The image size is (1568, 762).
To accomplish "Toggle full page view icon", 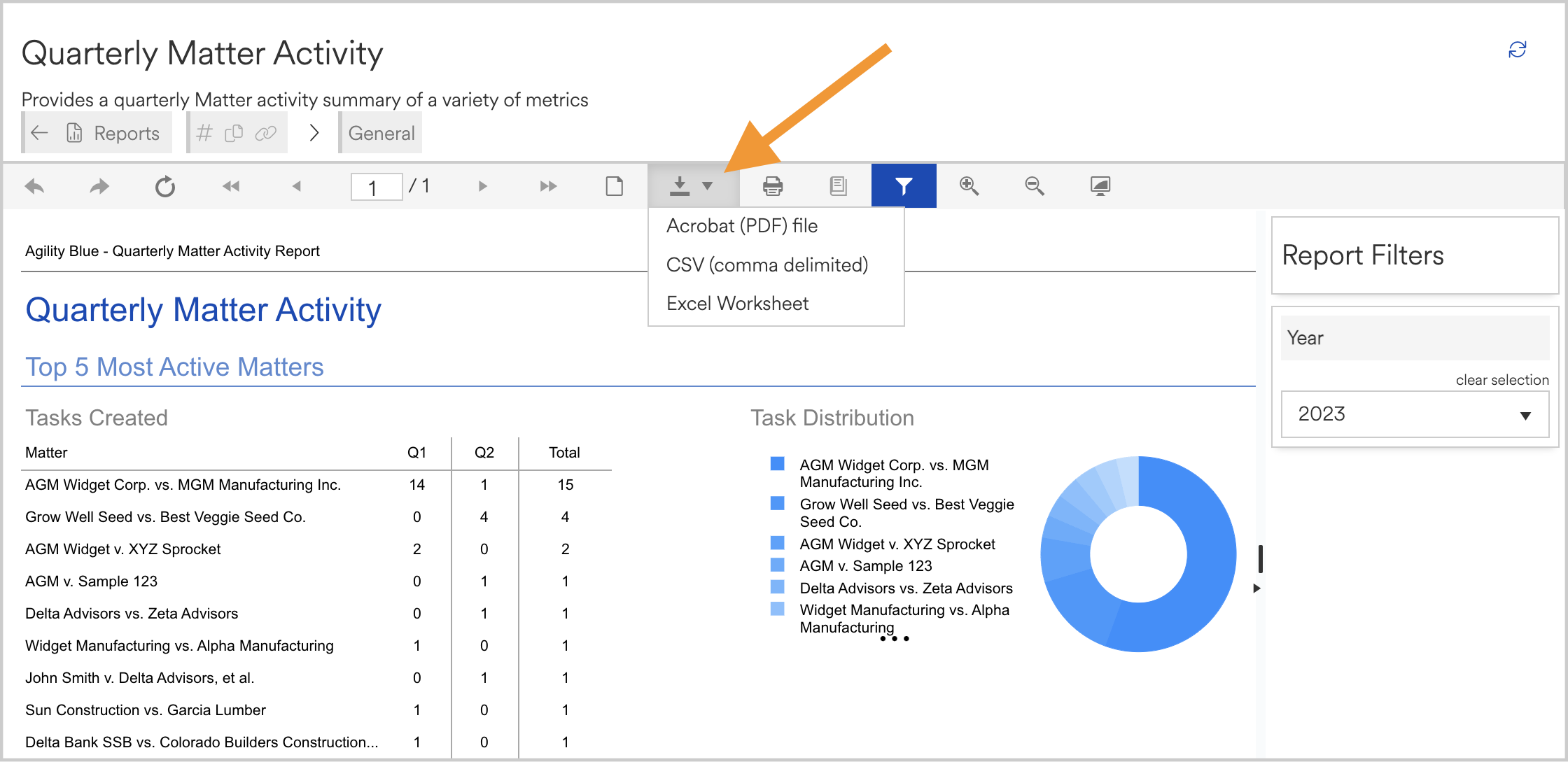I will (1100, 186).
